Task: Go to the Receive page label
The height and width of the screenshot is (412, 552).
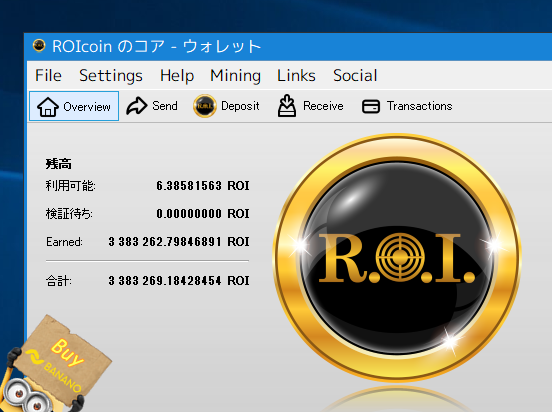Action: pyautogui.click(x=323, y=106)
